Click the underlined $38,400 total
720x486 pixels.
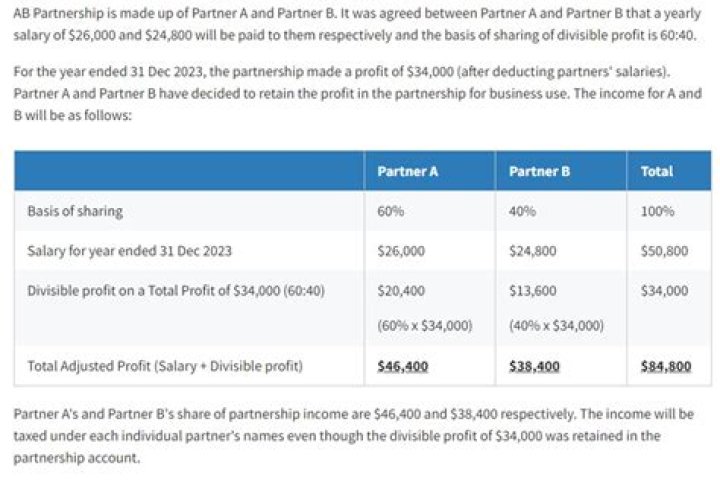534,367
